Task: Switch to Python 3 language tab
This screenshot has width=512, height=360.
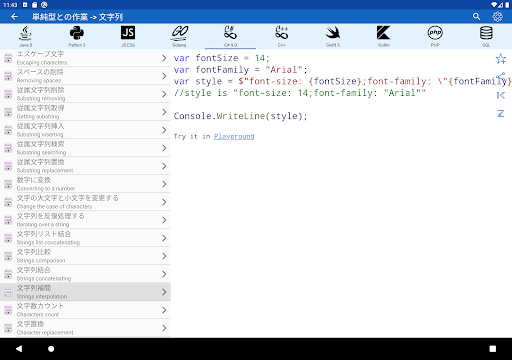Action: pyautogui.click(x=77, y=36)
